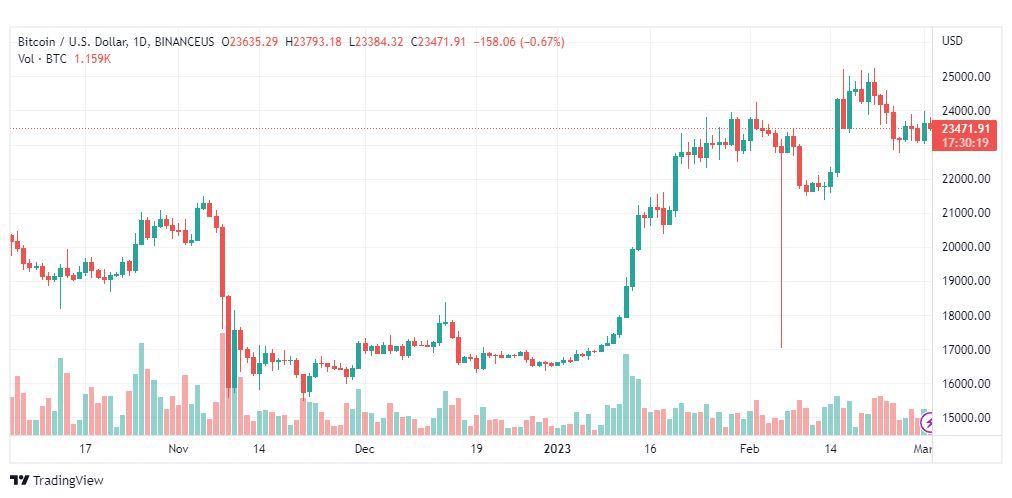The width and height of the screenshot is (1012, 498).
Task: Click the Feb label on time axis
Action: pos(749,449)
